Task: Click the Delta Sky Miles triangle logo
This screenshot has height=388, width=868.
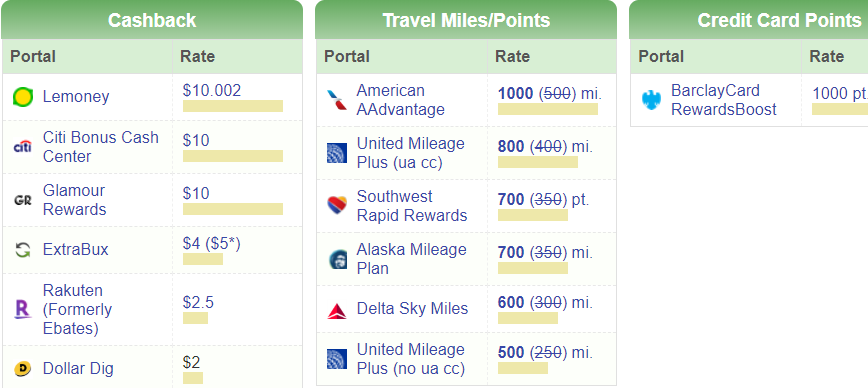Action: tap(337, 311)
